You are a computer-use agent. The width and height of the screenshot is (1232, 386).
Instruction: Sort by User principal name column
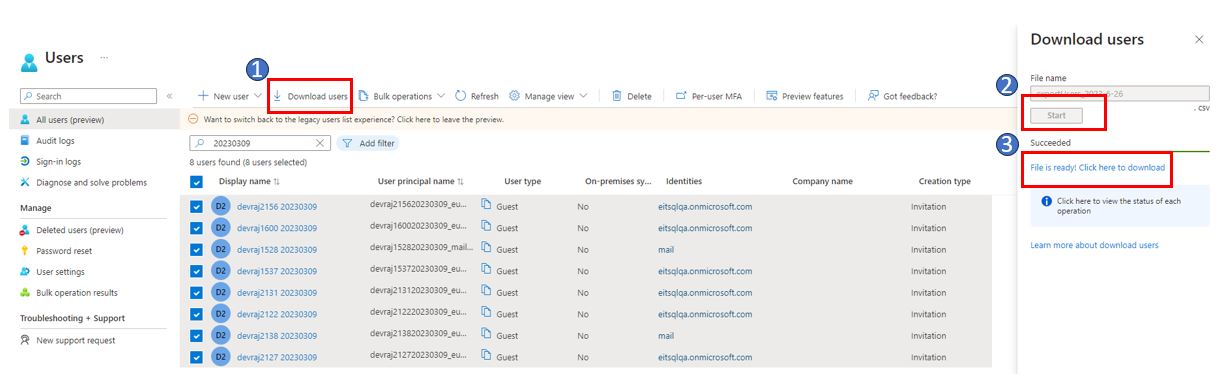click(421, 182)
